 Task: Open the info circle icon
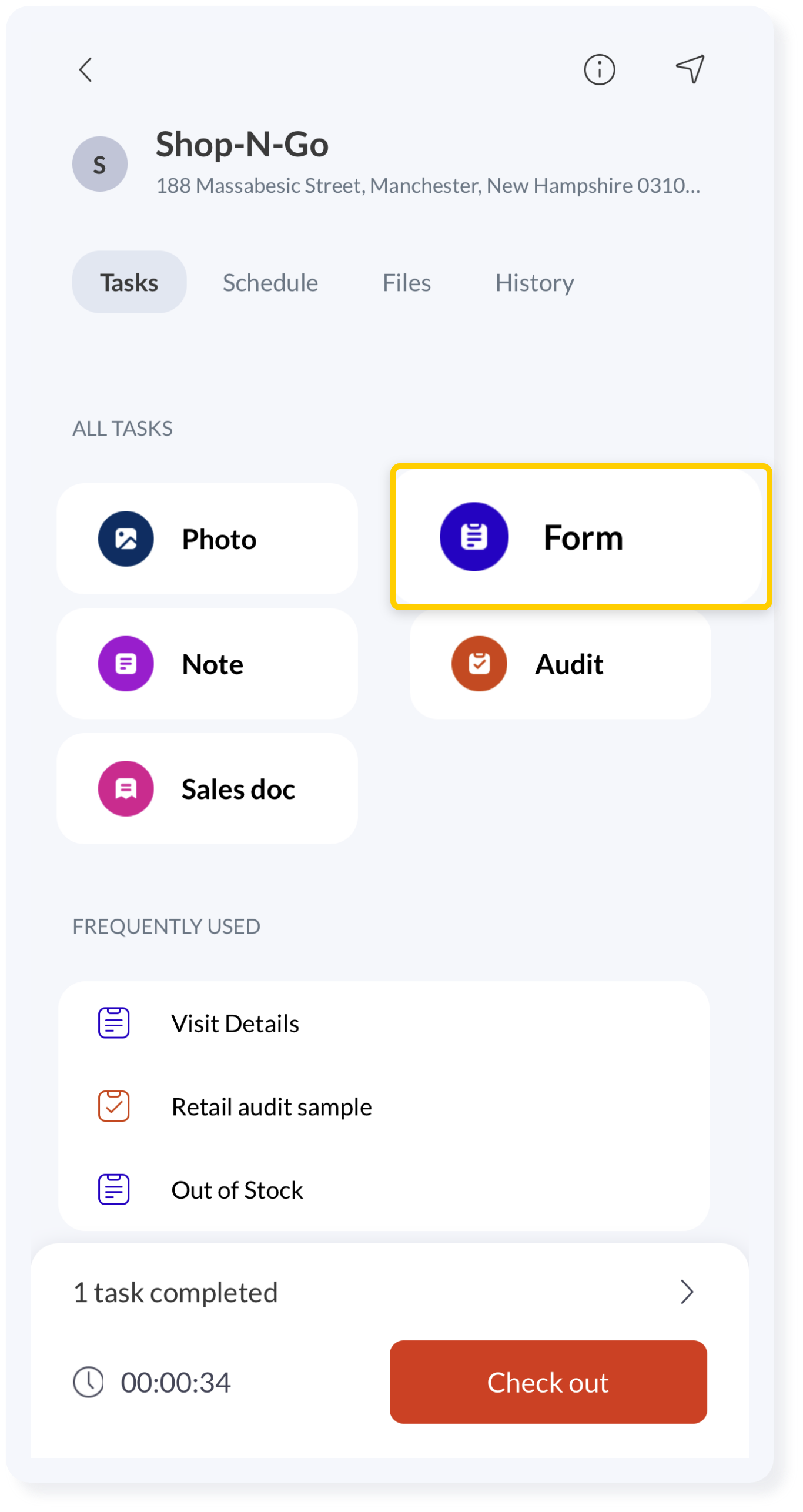pos(600,70)
